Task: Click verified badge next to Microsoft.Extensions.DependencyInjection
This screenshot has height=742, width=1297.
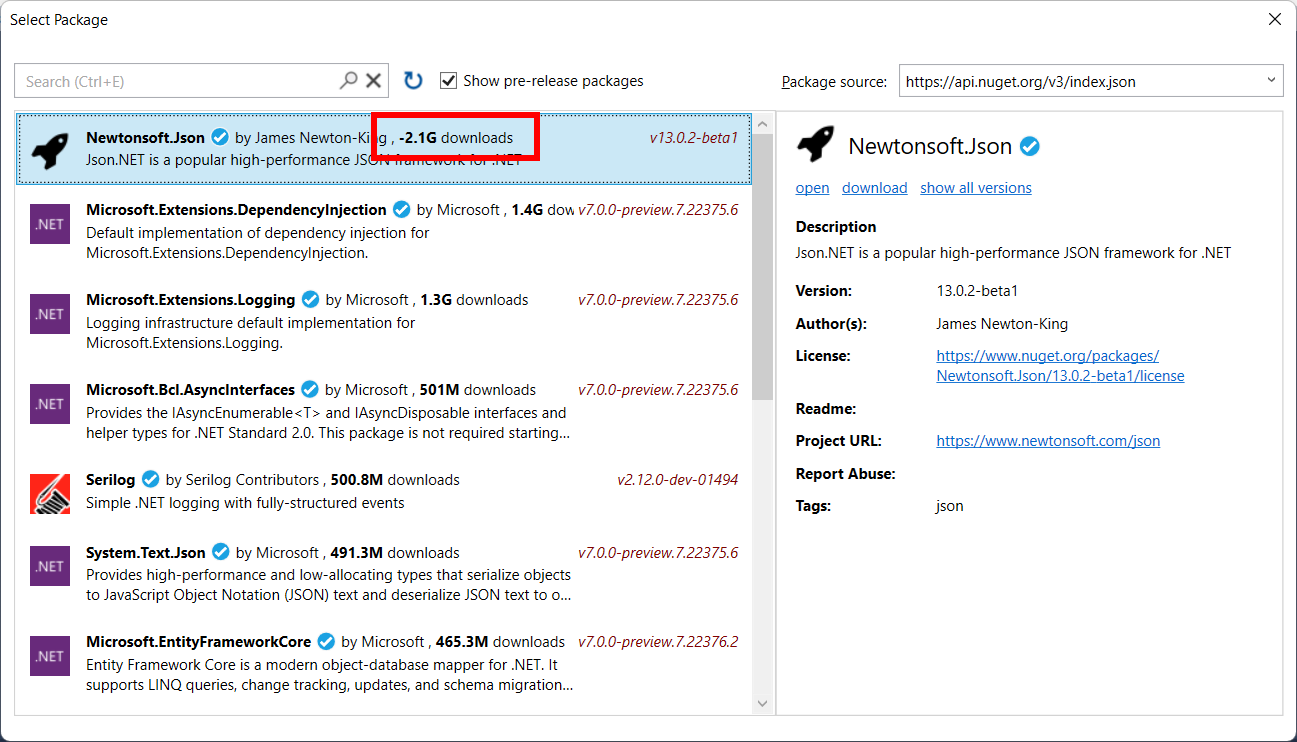Action: click(x=402, y=210)
